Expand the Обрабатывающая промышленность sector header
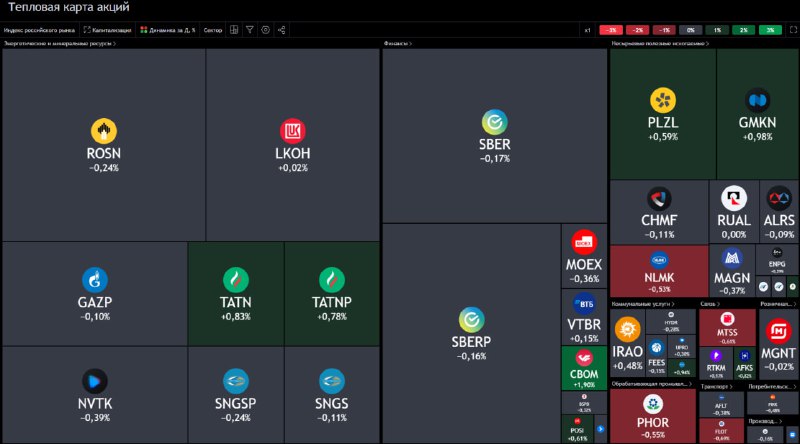 (652, 384)
